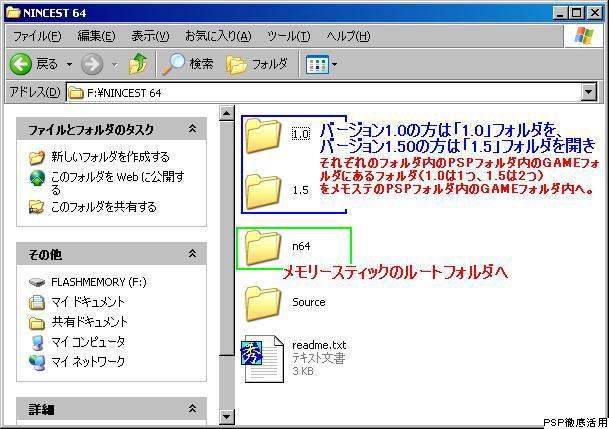This screenshot has height=429, width=609.
Task: Open the お気に入り(A) menu
Action: pos(218,36)
